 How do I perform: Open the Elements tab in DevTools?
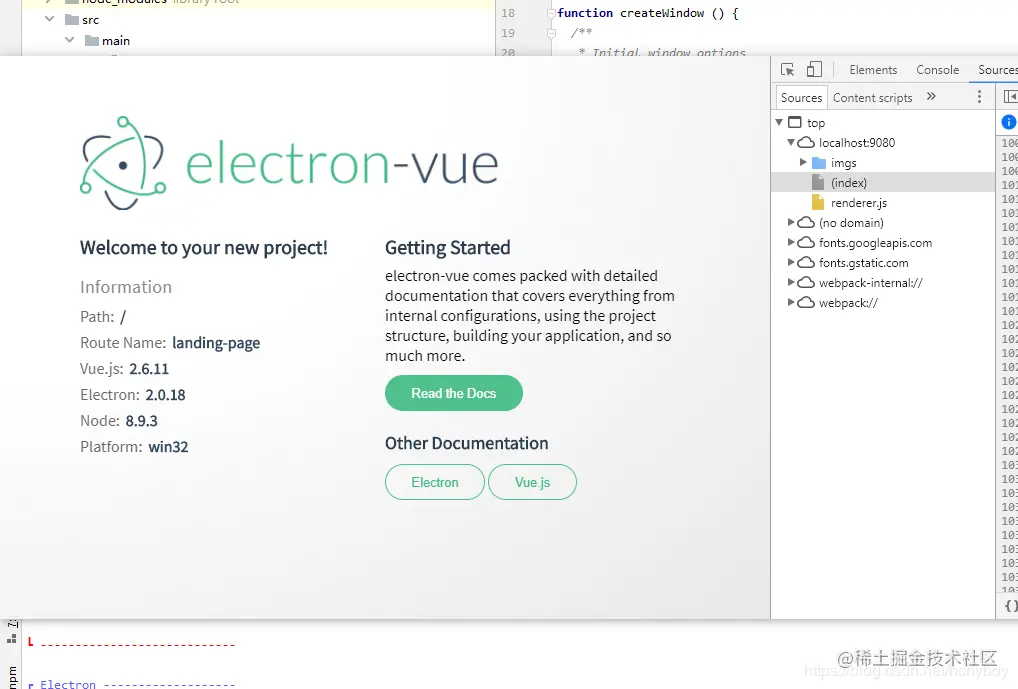[873, 69]
